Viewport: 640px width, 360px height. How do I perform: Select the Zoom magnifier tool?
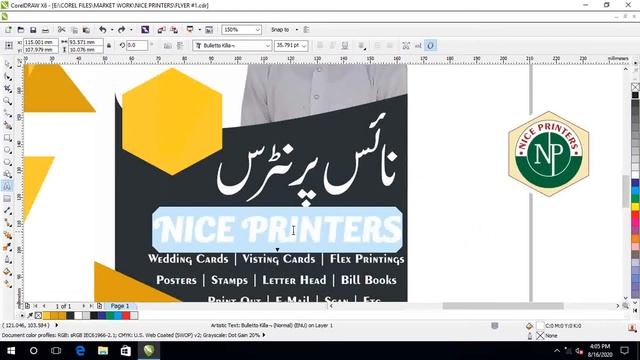tap(7, 101)
